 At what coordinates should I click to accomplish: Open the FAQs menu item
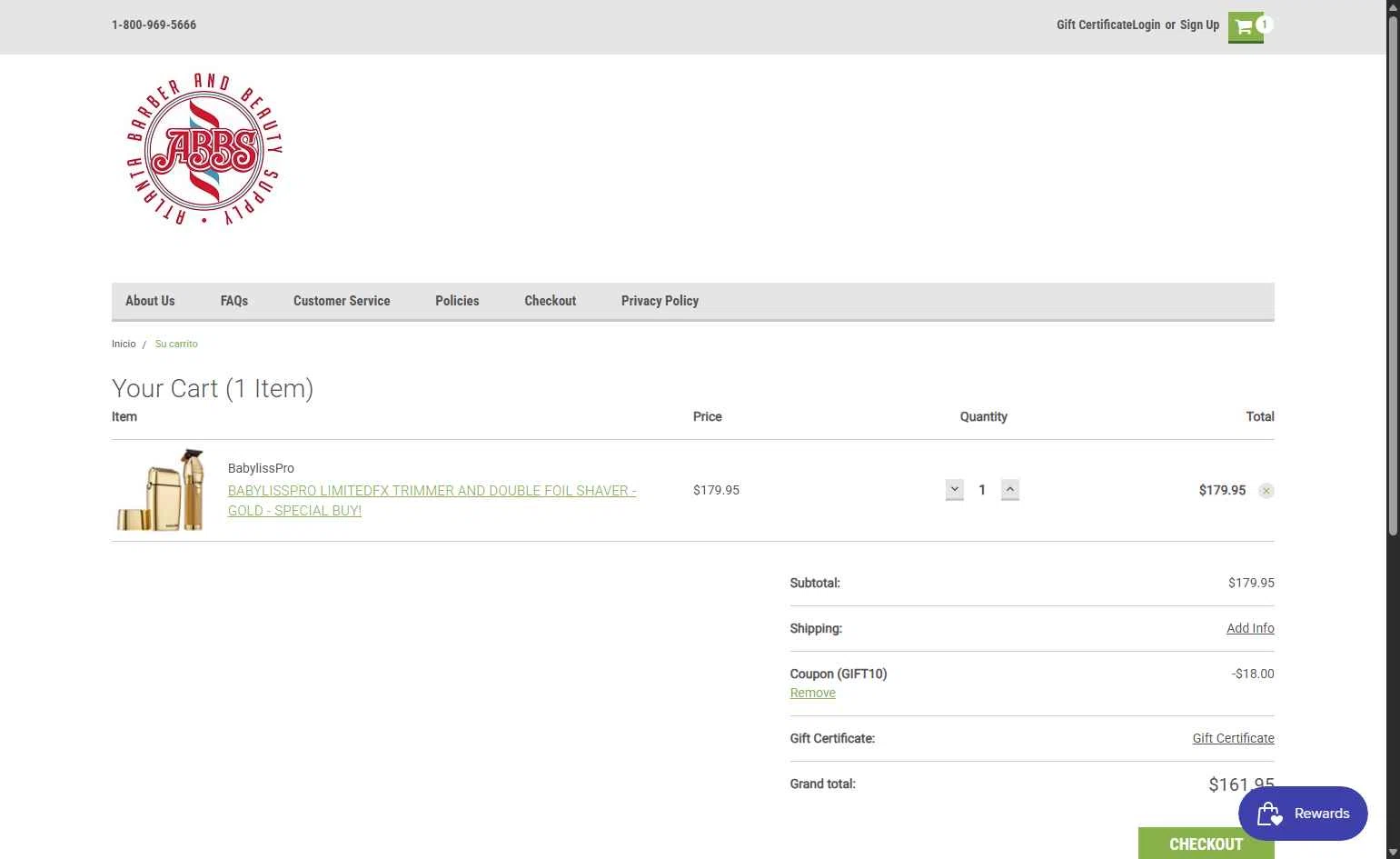(234, 301)
